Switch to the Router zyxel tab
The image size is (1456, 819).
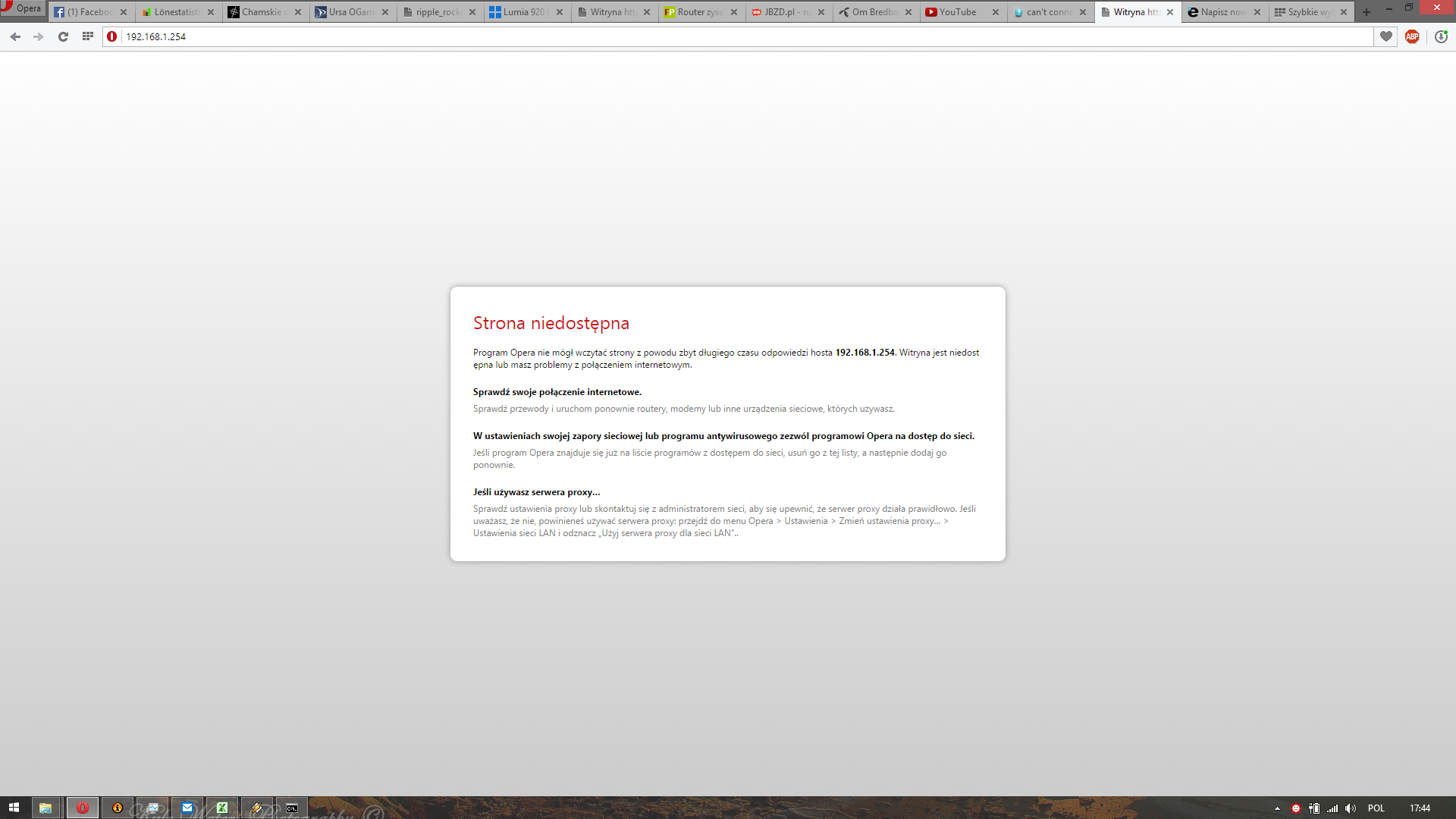701,12
